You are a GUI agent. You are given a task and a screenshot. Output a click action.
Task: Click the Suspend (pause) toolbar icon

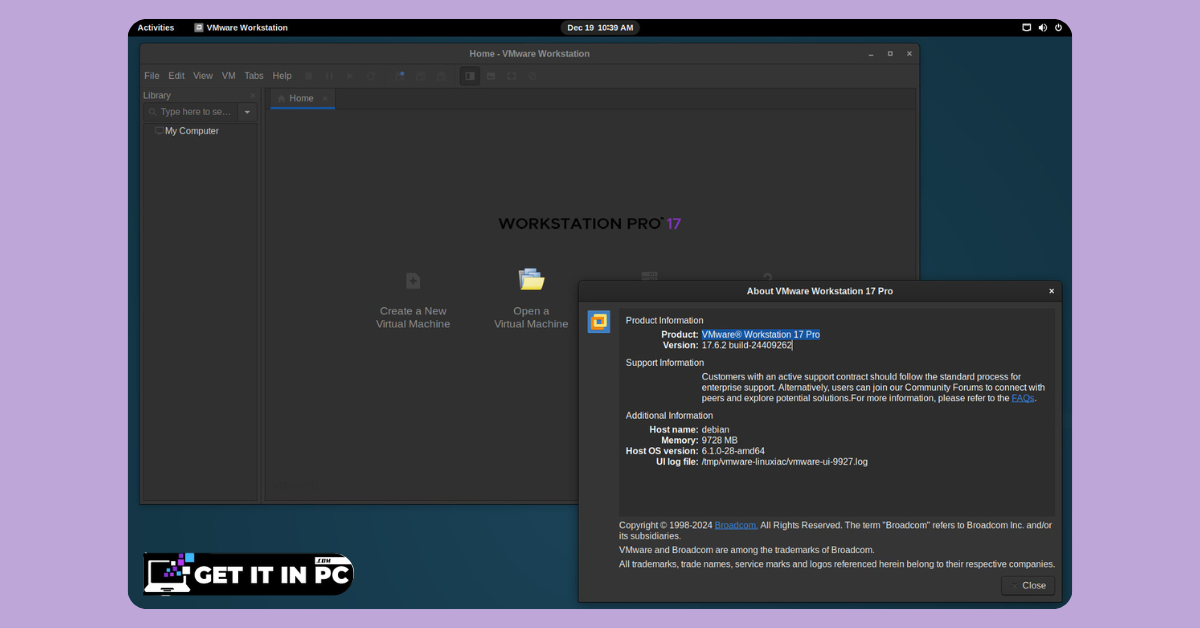[329, 76]
